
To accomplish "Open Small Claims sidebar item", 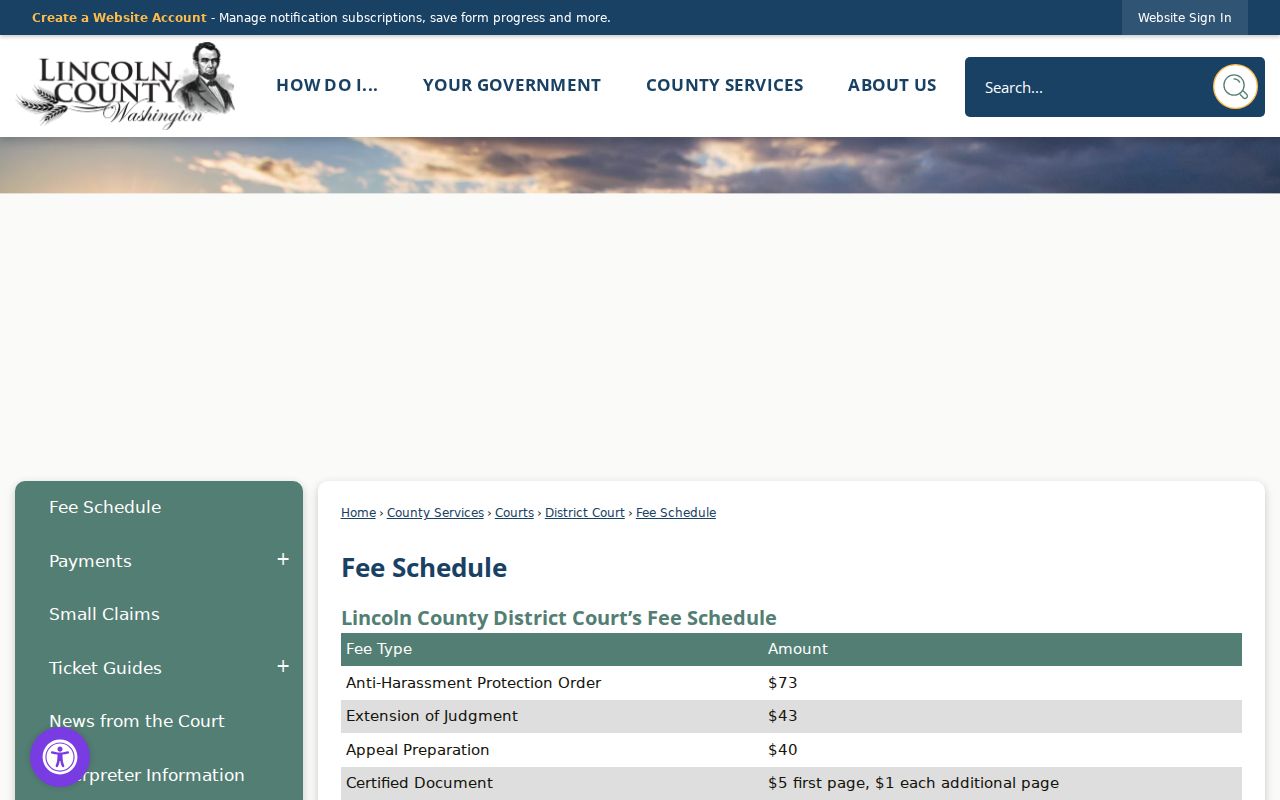I will [104, 614].
